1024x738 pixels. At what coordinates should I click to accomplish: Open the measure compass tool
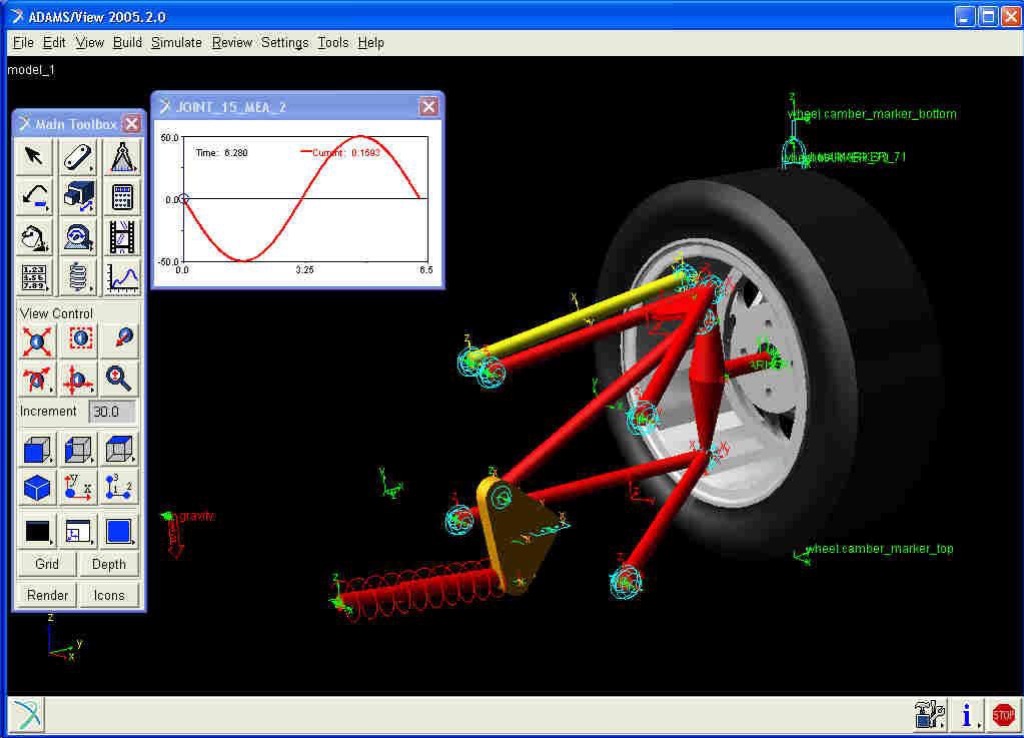click(121, 156)
